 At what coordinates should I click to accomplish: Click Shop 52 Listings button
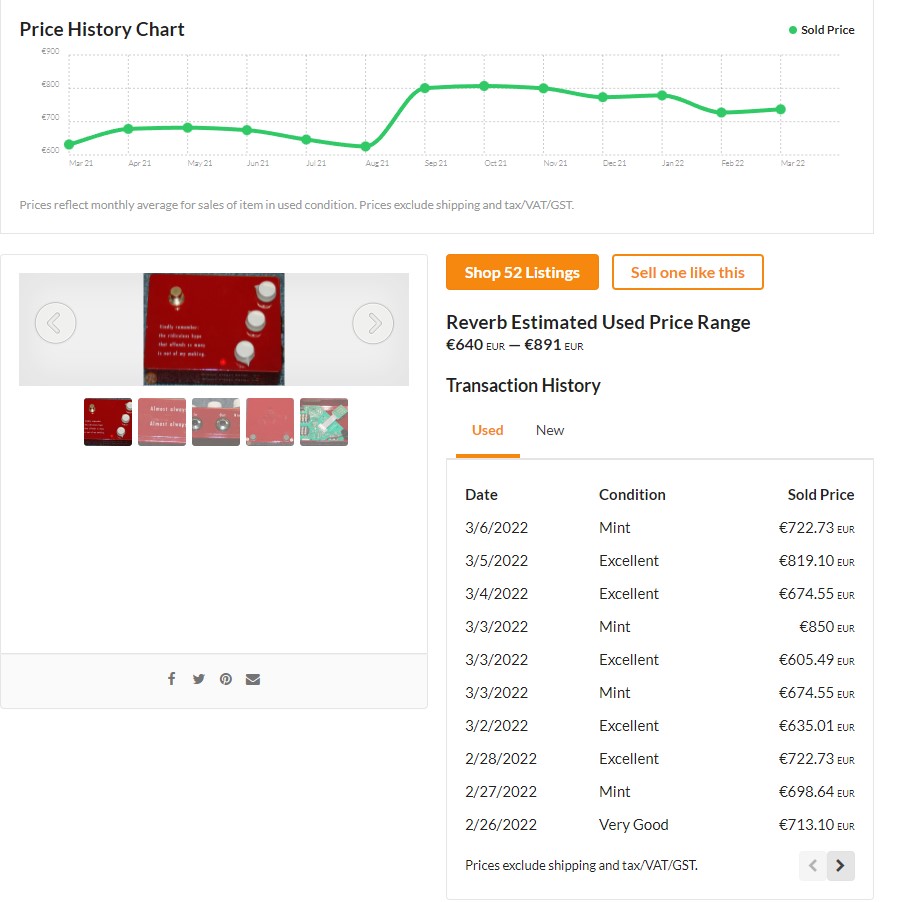(x=522, y=272)
